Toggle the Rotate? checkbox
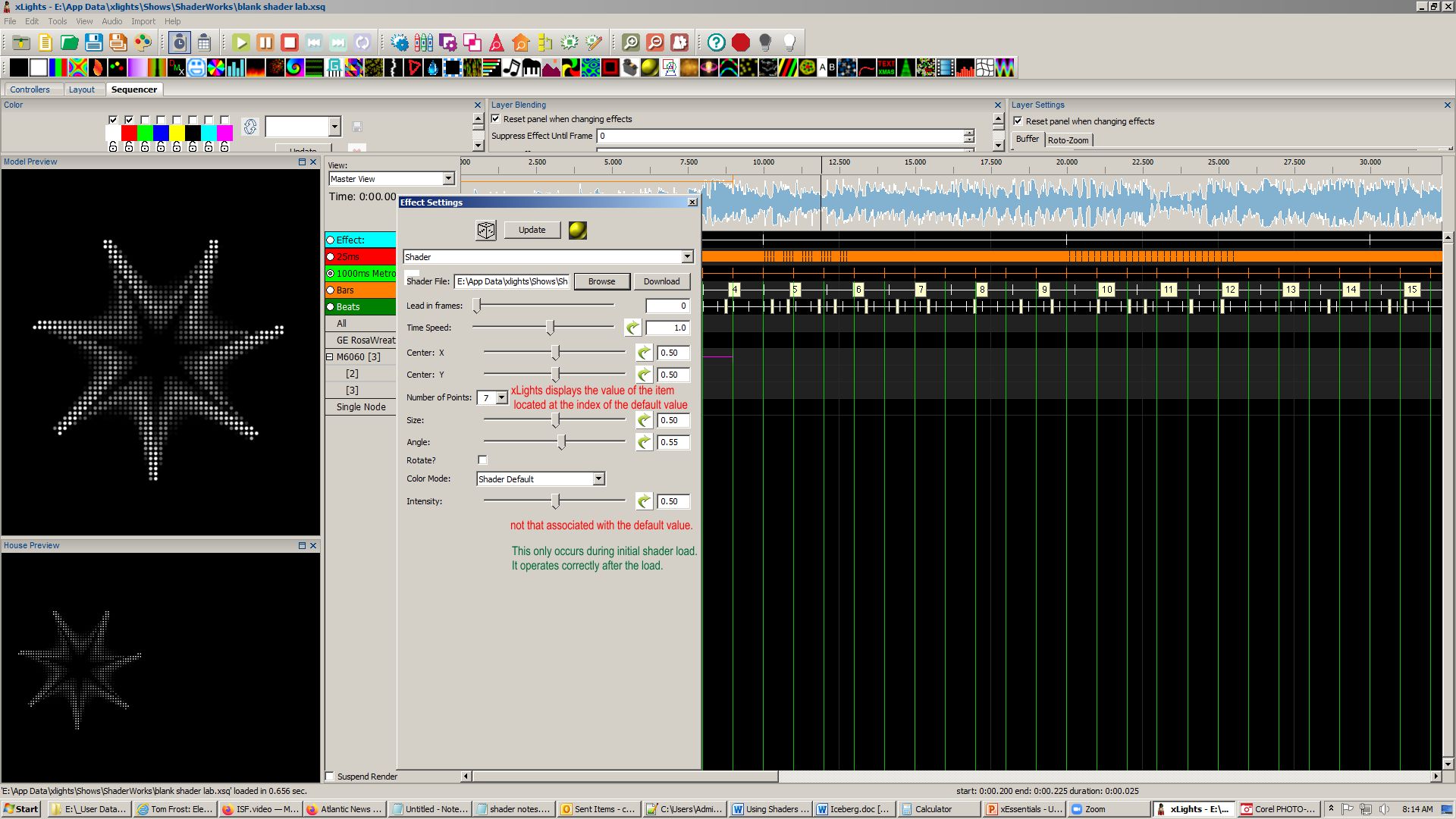The width and height of the screenshot is (1456, 819). (x=482, y=460)
